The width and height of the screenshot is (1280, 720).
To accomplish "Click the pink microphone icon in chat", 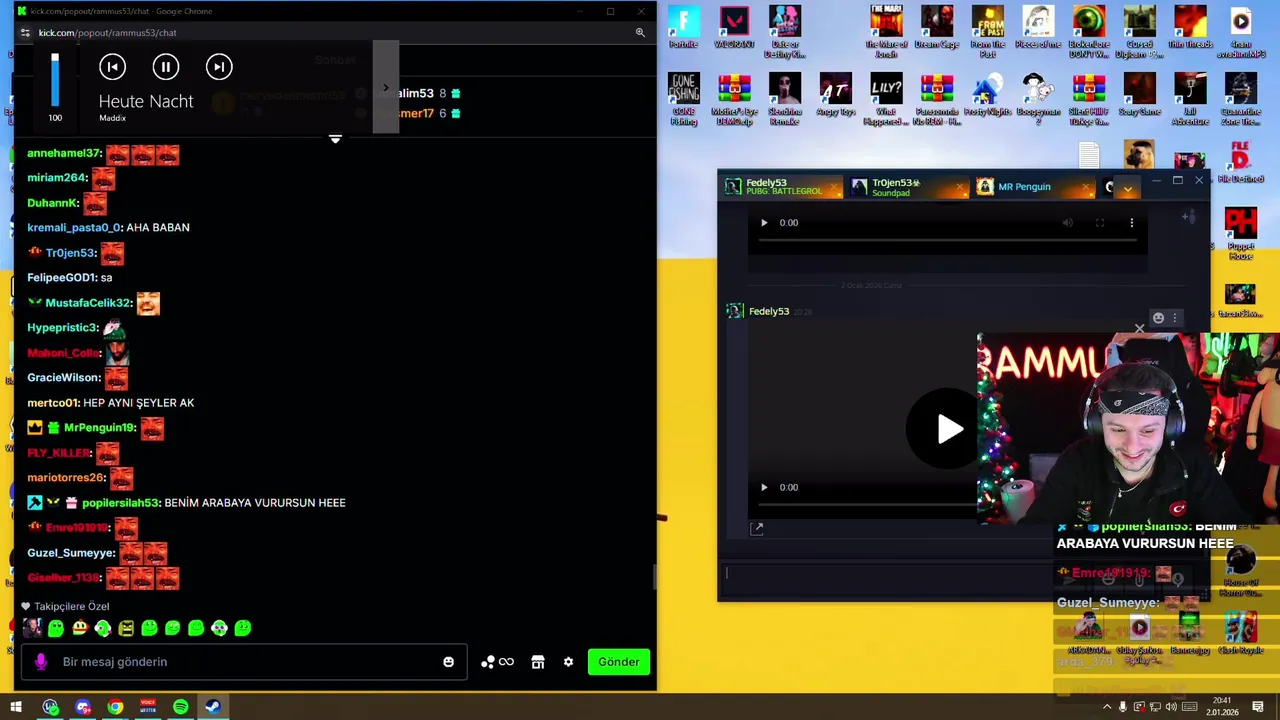I will point(41,662).
